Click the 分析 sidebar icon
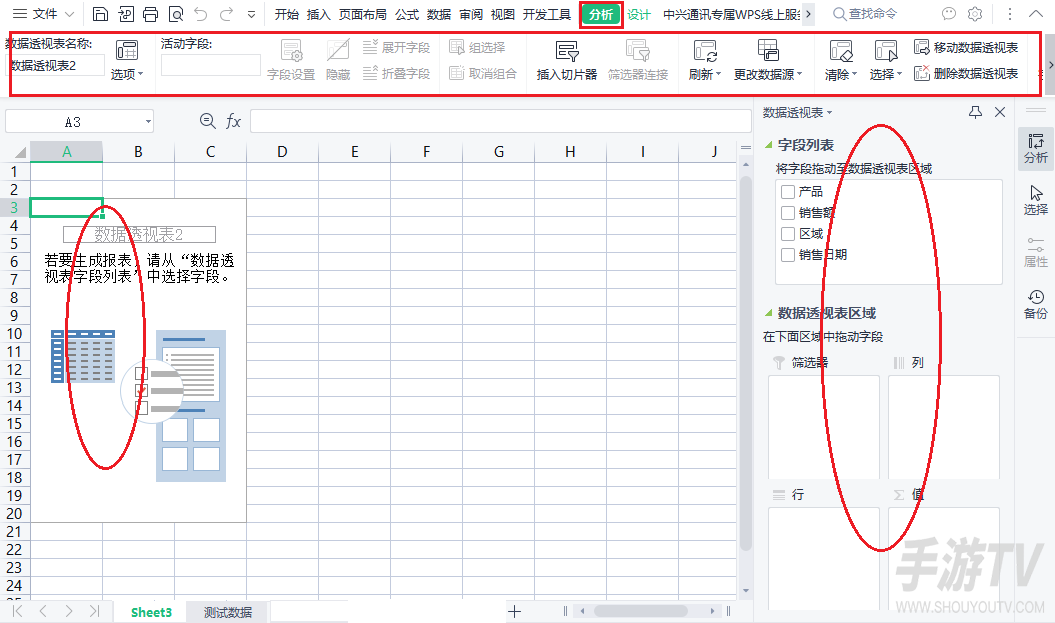Image resolution: width=1055 pixels, height=623 pixels. click(1035, 148)
